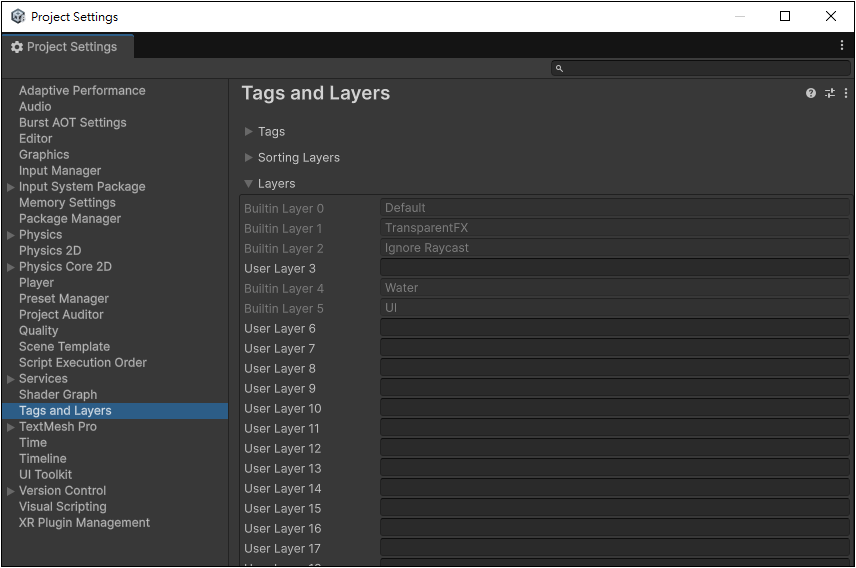The image size is (856, 568).
Task: Open the presets slider icon for Tags and Layers
Action: pyautogui.click(x=830, y=93)
